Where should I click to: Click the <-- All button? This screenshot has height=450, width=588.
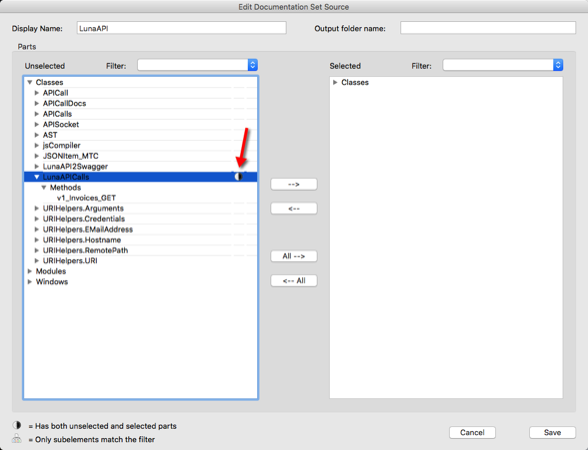click(x=294, y=281)
